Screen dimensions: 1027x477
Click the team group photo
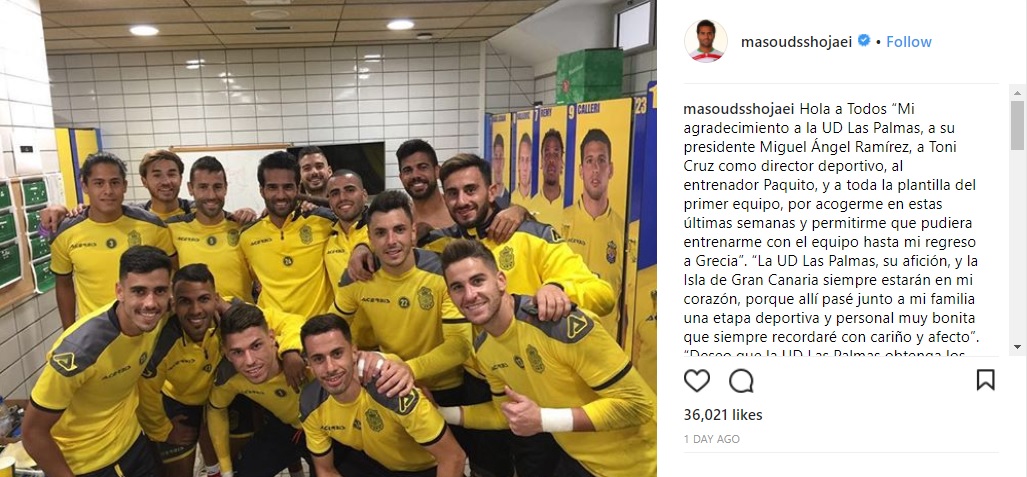pyautogui.click(x=328, y=238)
